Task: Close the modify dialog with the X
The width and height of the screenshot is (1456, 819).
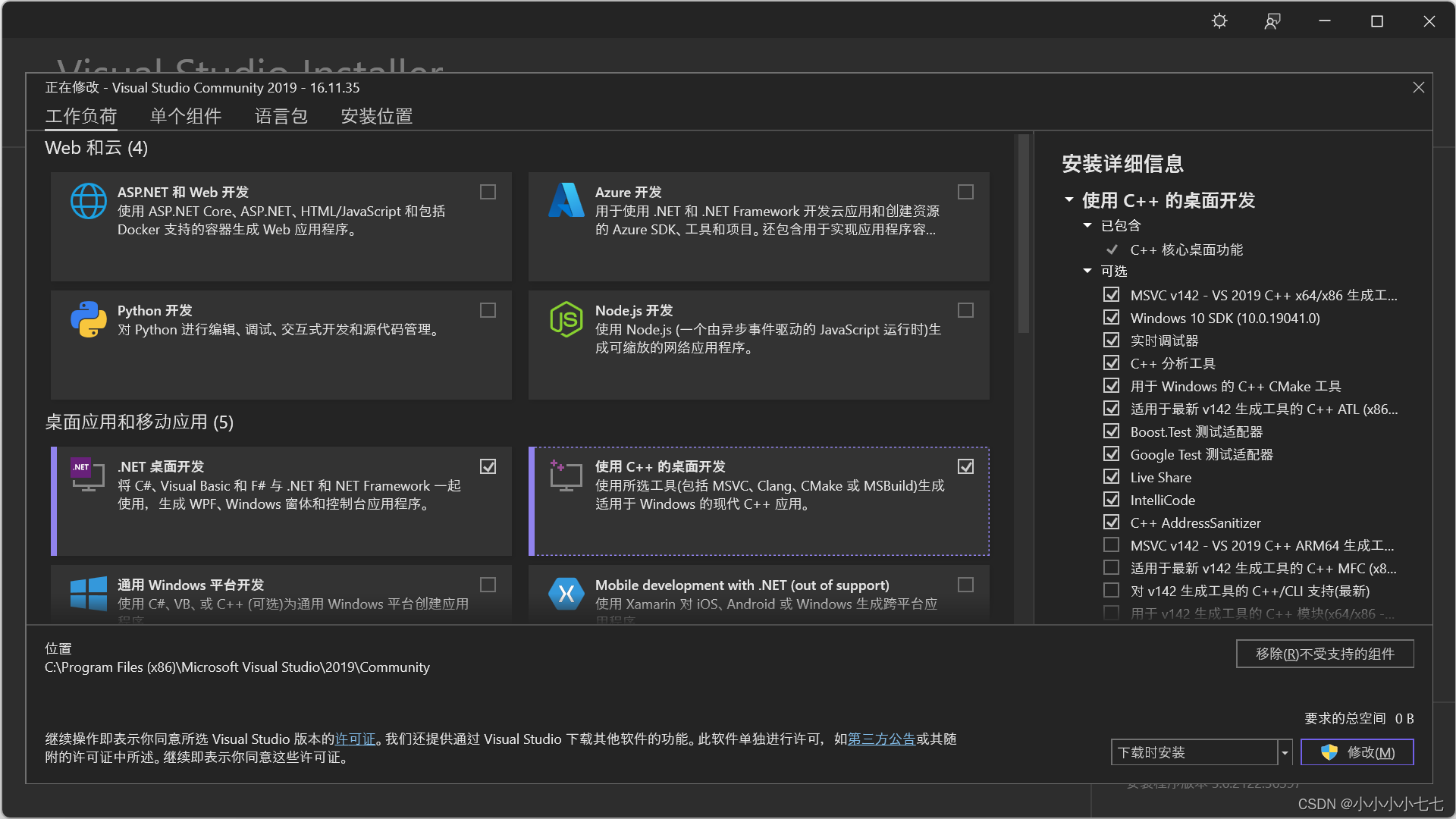Action: [x=1419, y=88]
